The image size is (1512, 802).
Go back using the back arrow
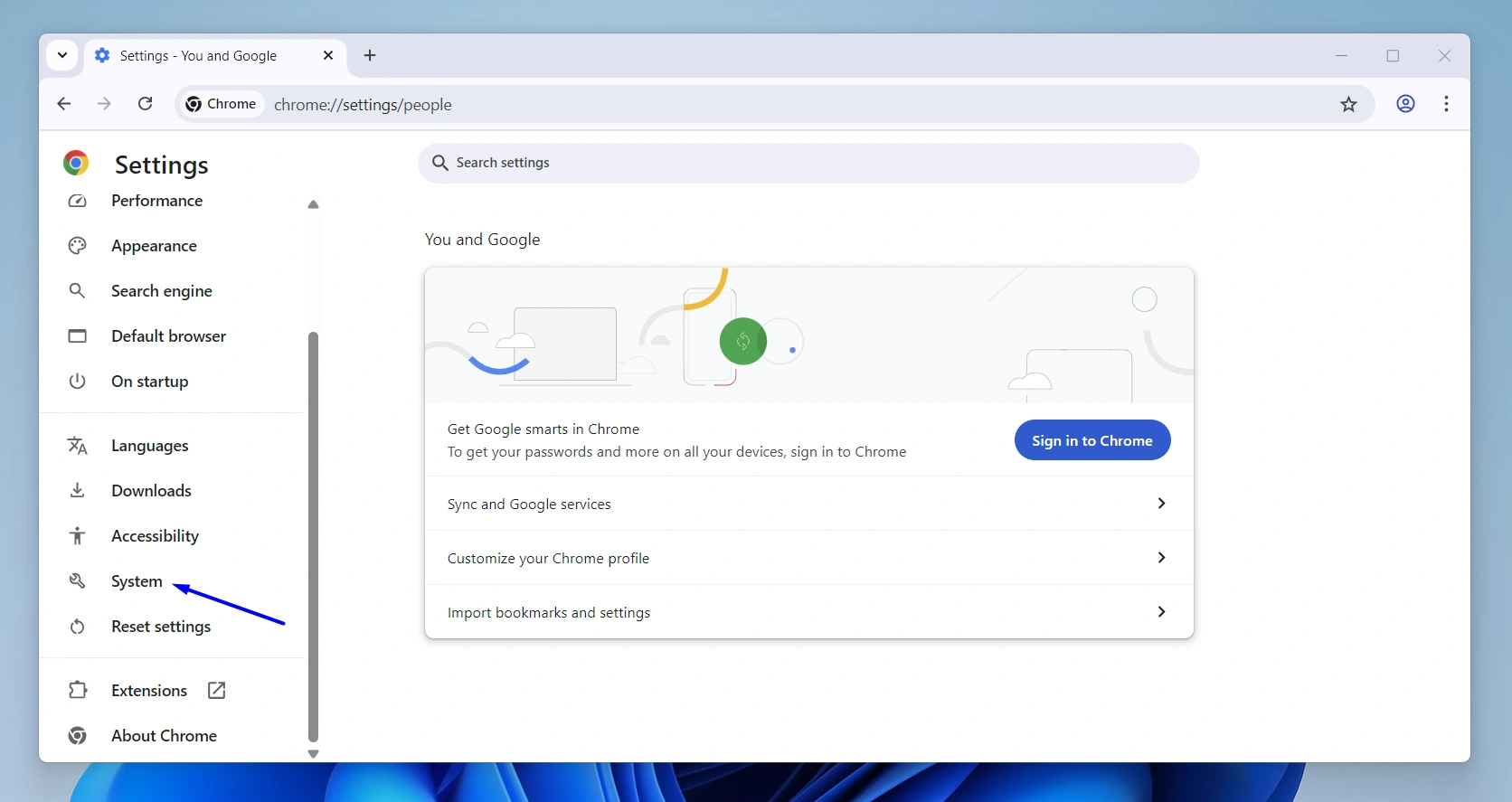click(x=63, y=104)
